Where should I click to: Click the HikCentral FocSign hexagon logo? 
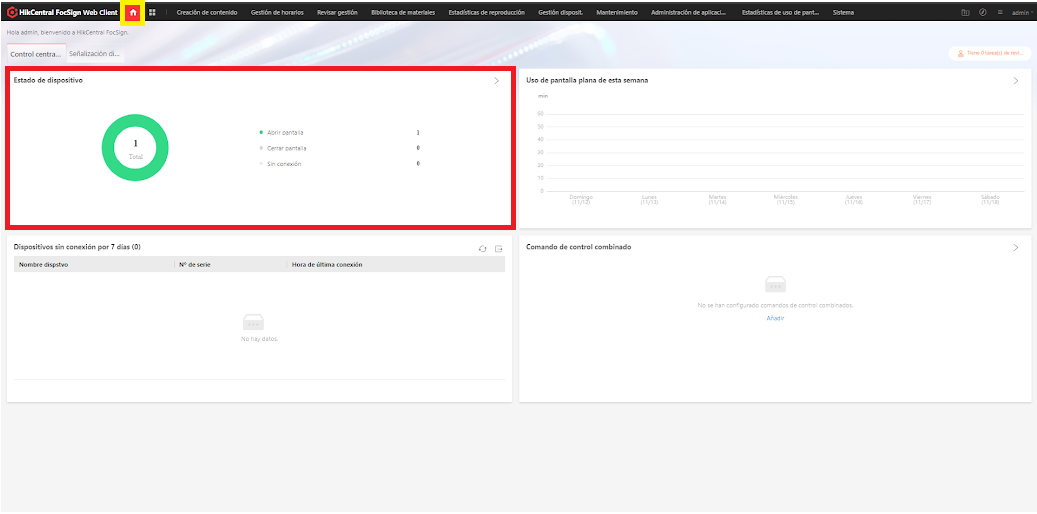pos(12,13)
